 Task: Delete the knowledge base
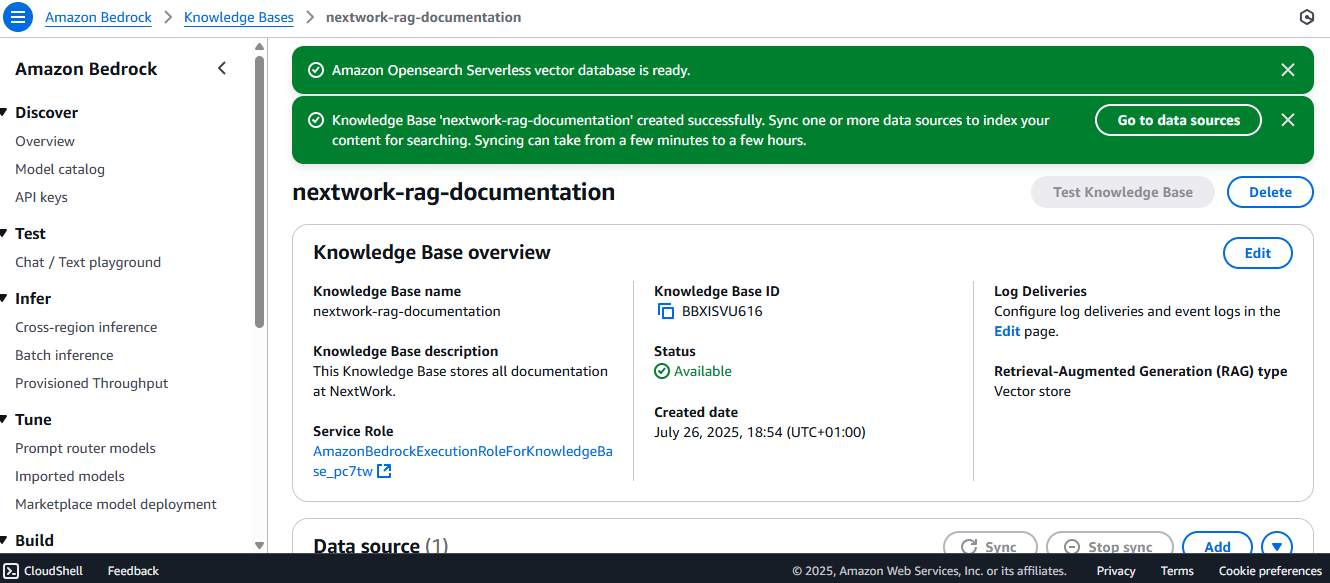pos(1270,192)
